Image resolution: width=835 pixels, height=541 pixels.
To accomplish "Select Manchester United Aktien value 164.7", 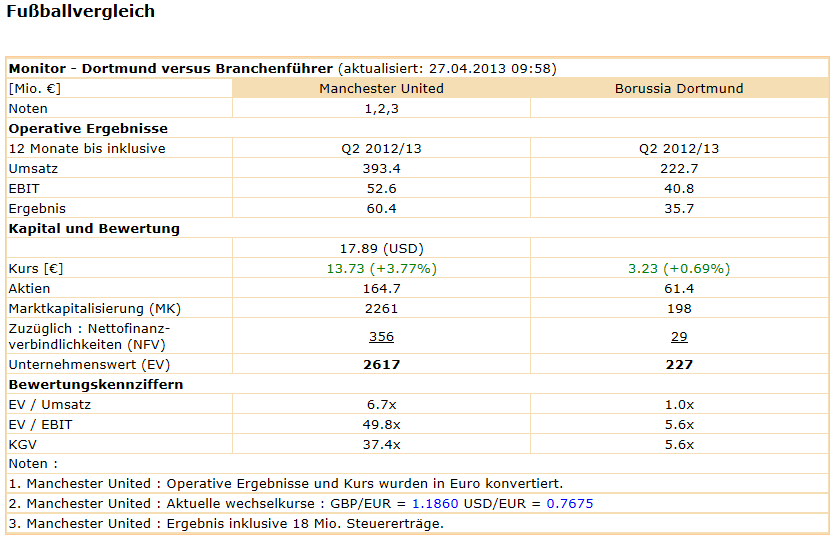I will (x=381, y=289).
